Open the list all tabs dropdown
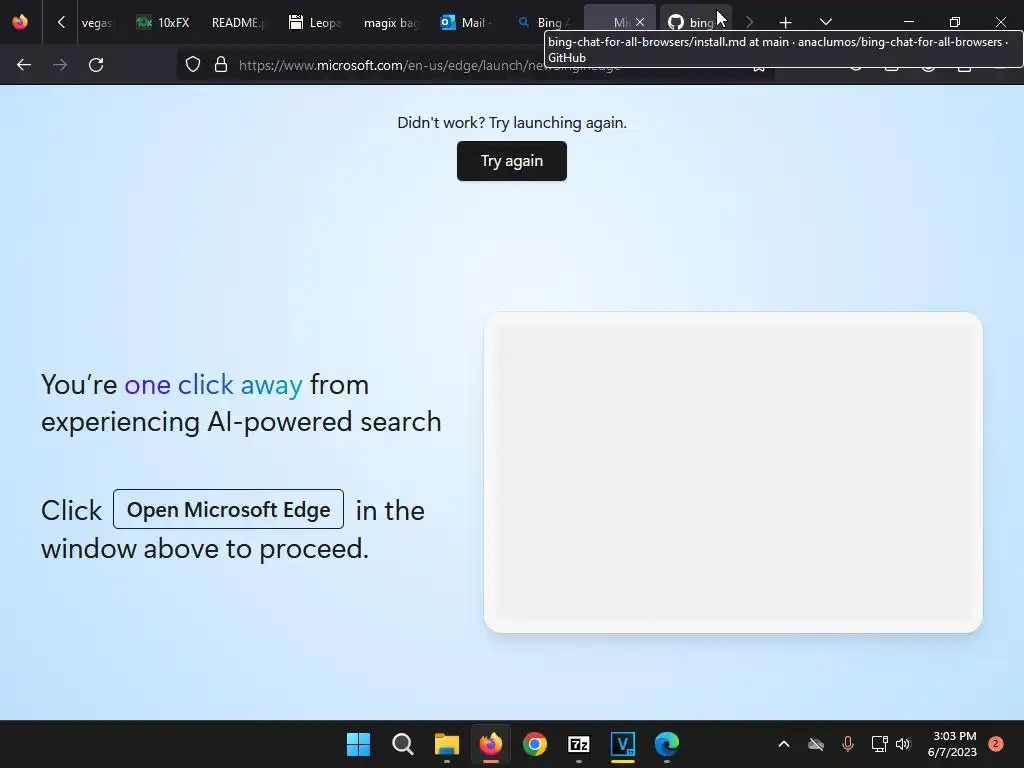The height and width of the screenshot is (768, 1024). click(x=825, y=22)
